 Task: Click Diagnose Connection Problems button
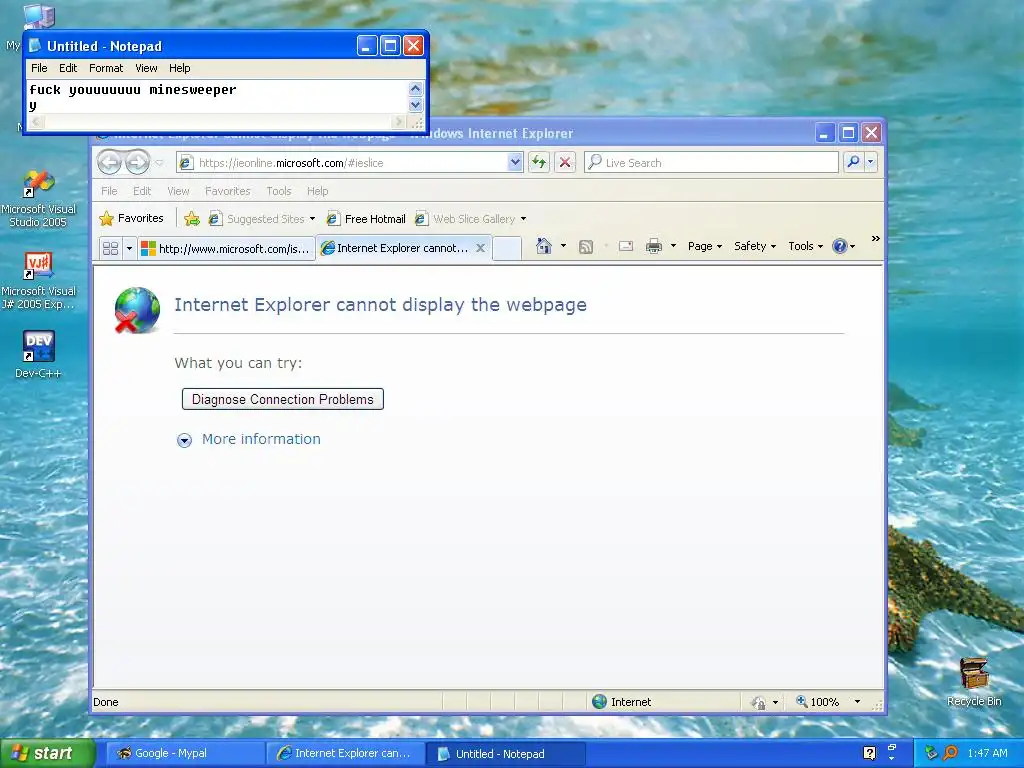283,399
